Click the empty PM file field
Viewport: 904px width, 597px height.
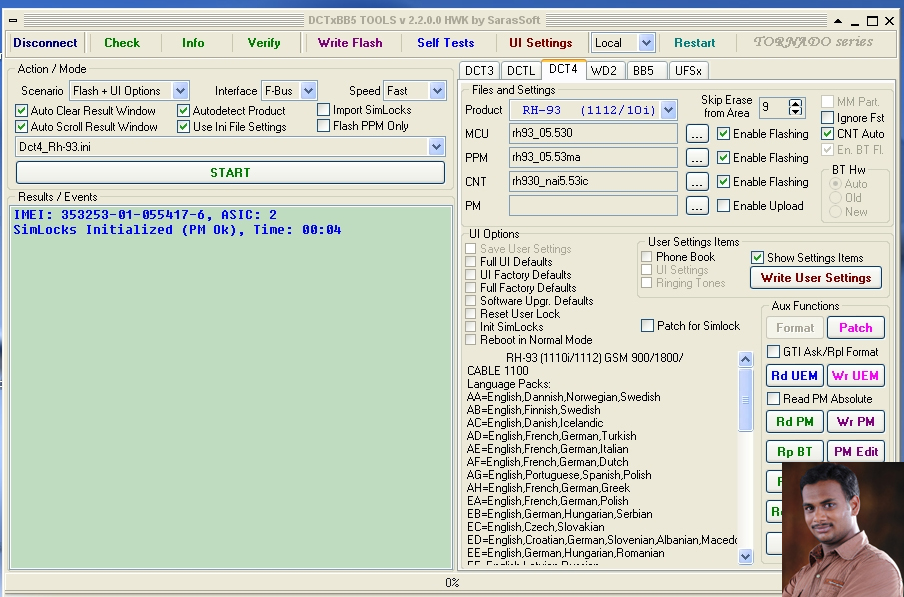click(593, 206)
